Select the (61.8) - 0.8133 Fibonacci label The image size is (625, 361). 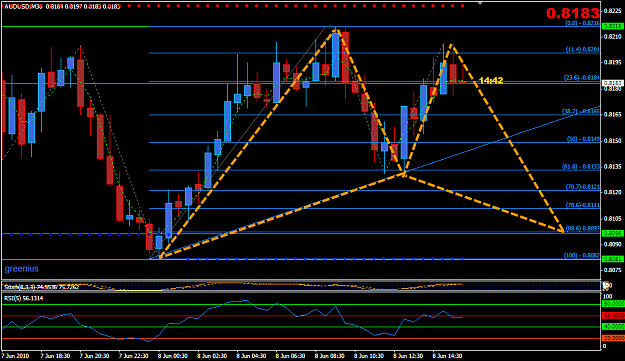coord(582,167)
